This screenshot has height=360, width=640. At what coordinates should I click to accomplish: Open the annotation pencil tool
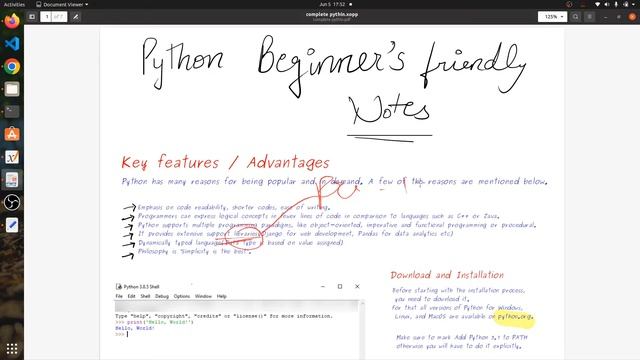click(76, 17)
